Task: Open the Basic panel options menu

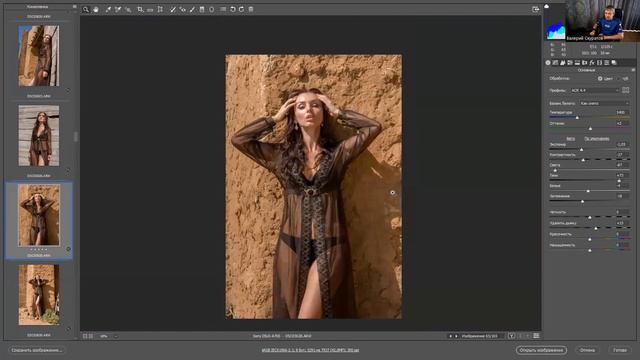Action: tap(633, 70)
